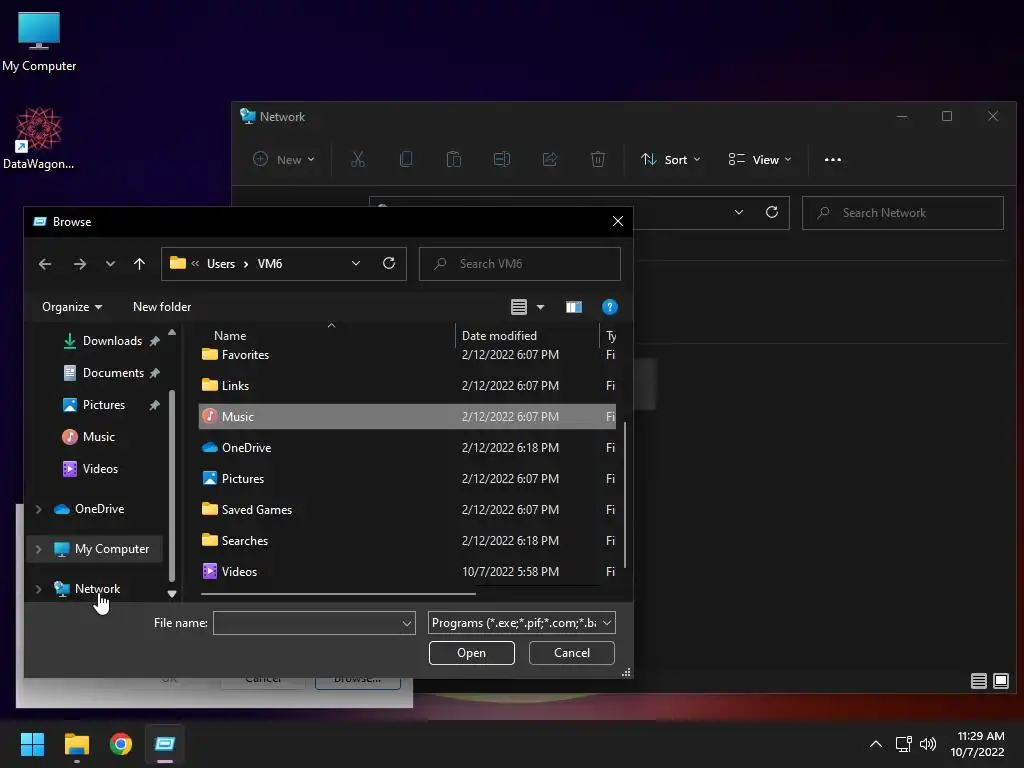This screenshot has height=768, width=1024.
Task: Open recent locations chevron in Browse dialog
Action: [110, 264]
